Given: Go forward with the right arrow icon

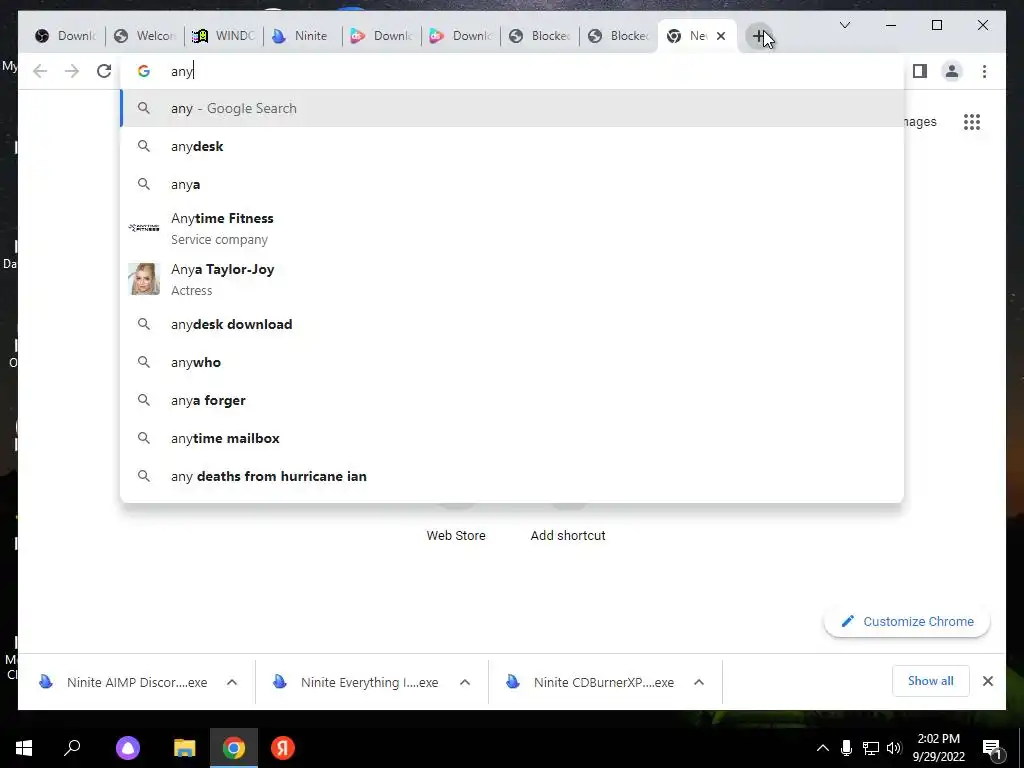Looking at the screenshot, I should point(72,71).
